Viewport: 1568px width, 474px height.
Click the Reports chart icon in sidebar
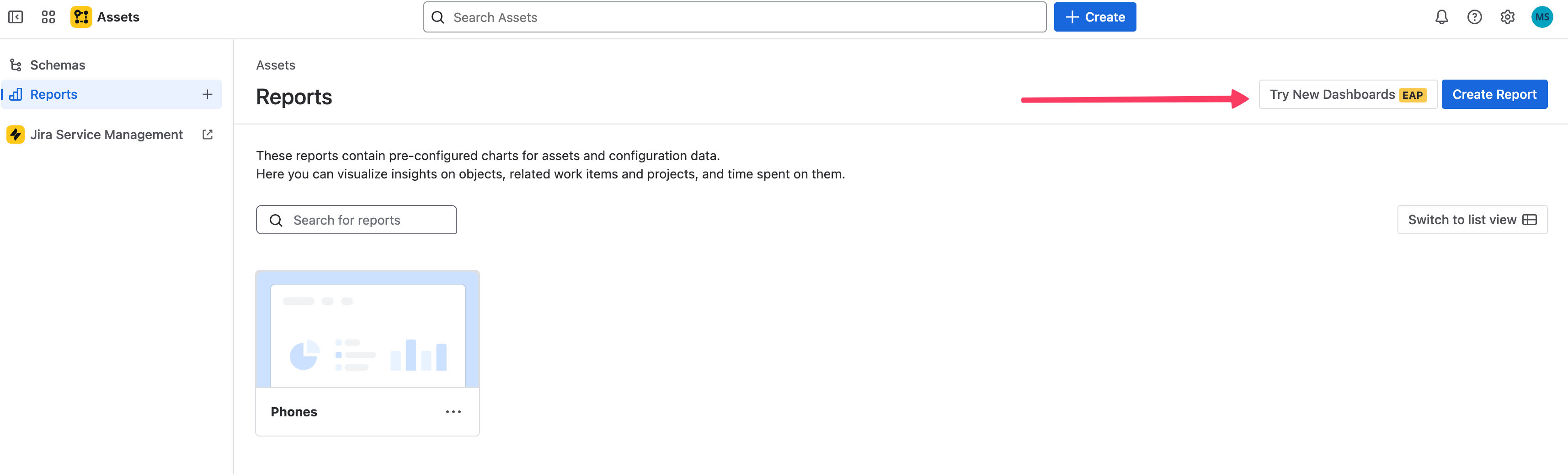point(16,94)
